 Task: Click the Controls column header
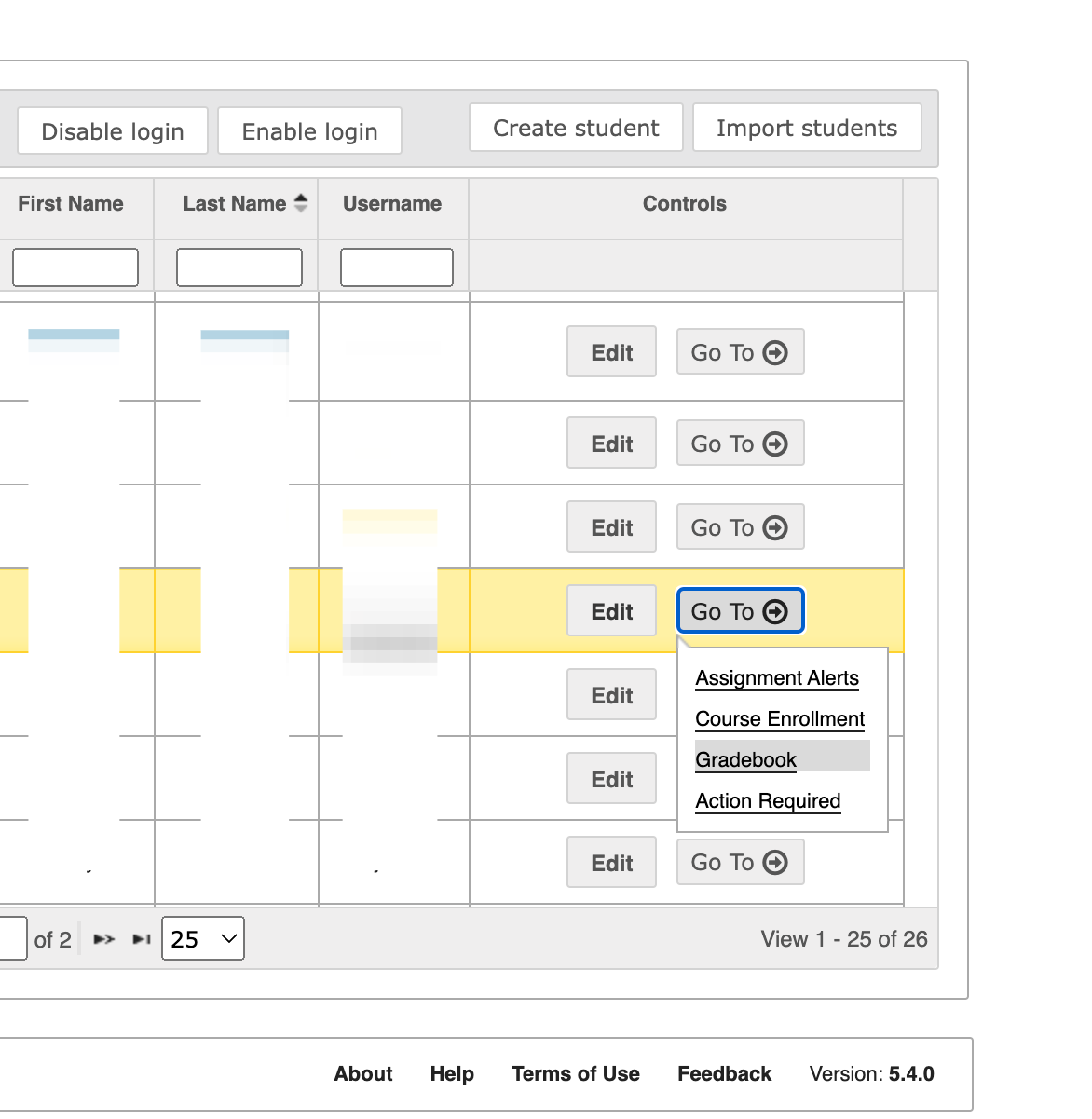click(x=685, y=203)
